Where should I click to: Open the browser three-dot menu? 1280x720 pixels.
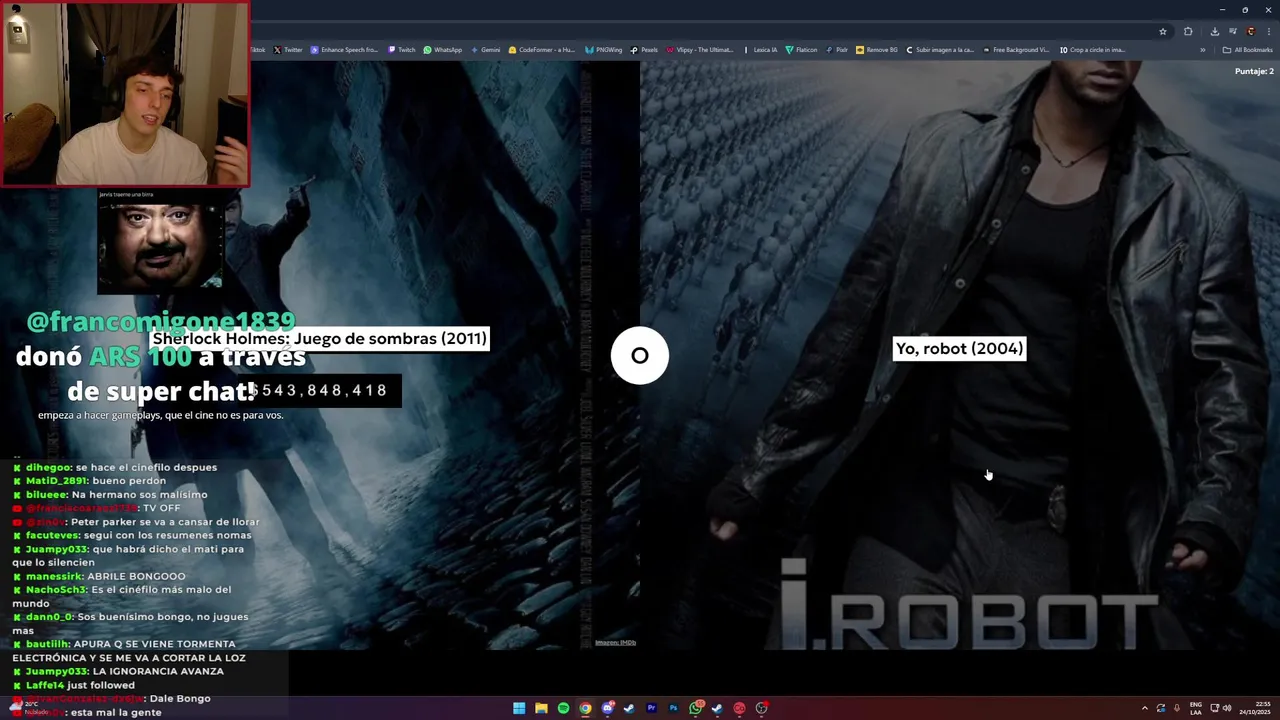coord(1269,31)
